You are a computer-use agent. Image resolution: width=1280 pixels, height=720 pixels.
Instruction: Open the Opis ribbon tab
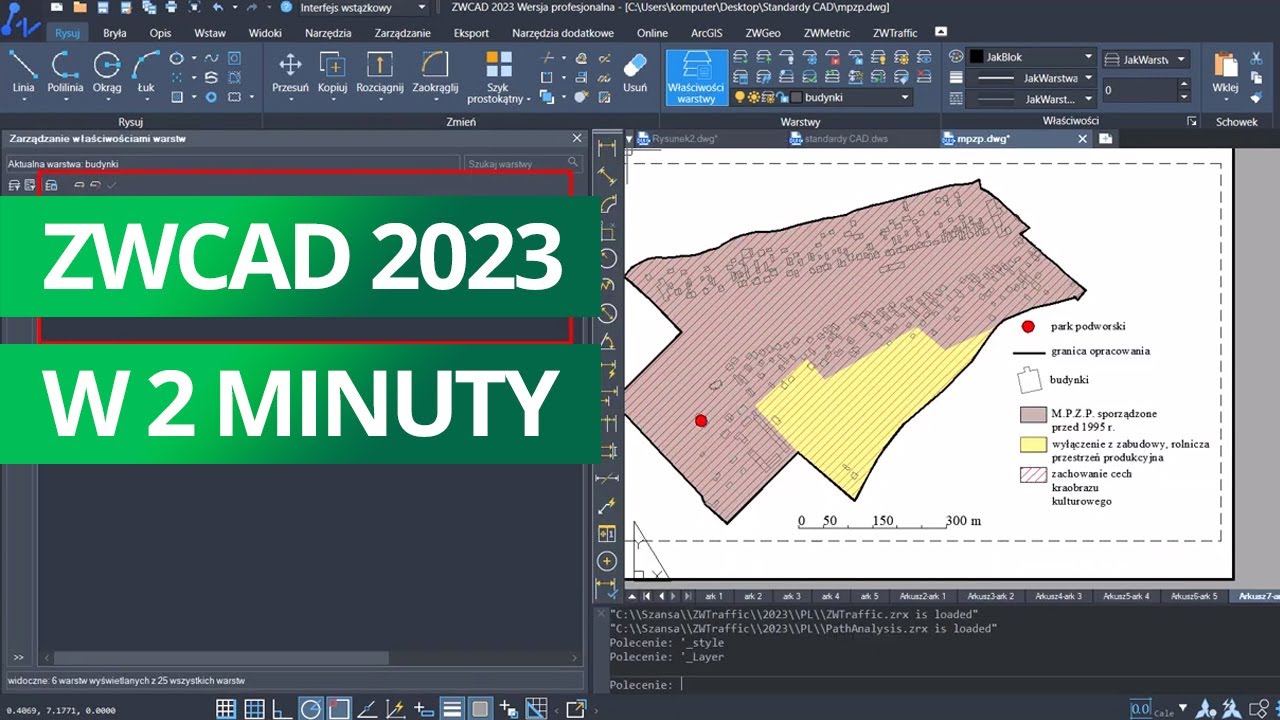tap(160, 33)
